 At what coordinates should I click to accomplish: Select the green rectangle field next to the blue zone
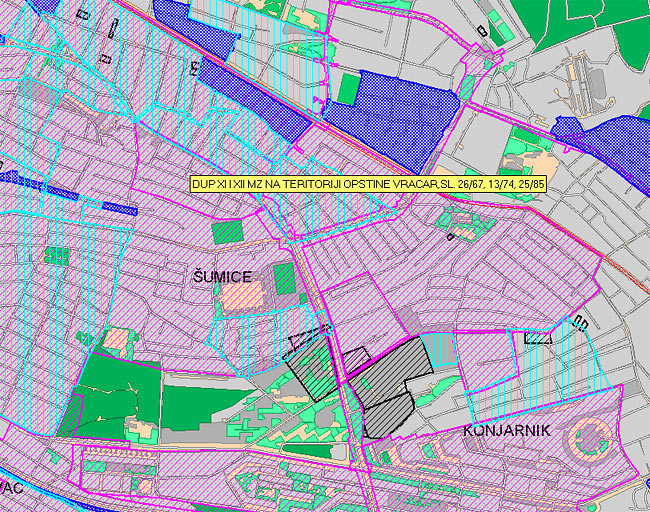[x=349, y=90]
